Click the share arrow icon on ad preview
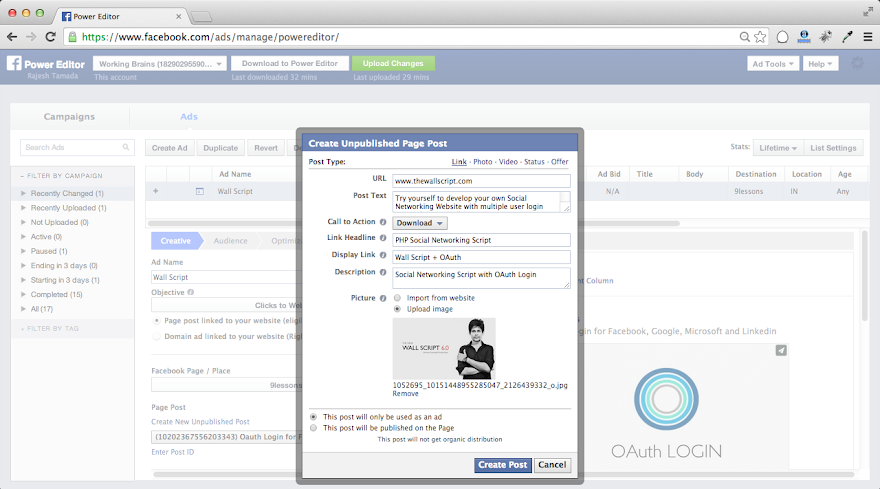 tap(781, 350)
